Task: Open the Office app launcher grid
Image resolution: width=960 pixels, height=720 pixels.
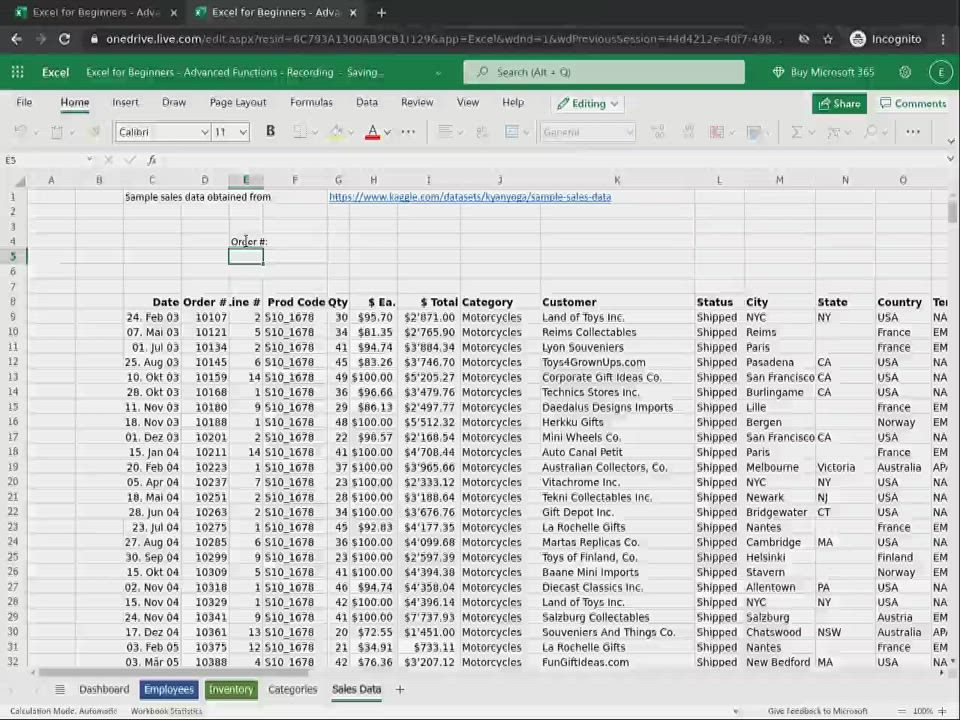Action: (x=17, y=72)
